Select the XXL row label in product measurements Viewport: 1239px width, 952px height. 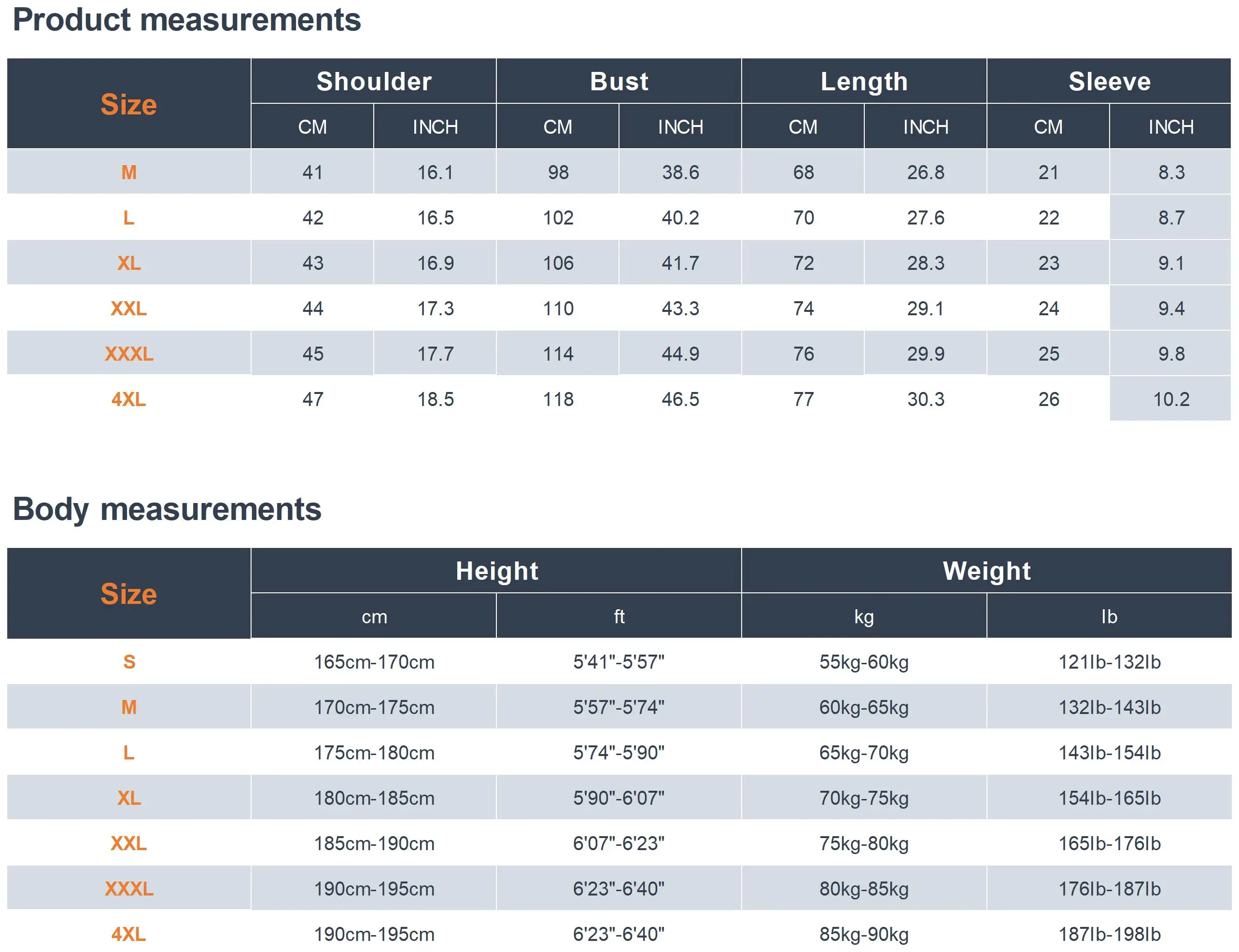coord(128,308)
